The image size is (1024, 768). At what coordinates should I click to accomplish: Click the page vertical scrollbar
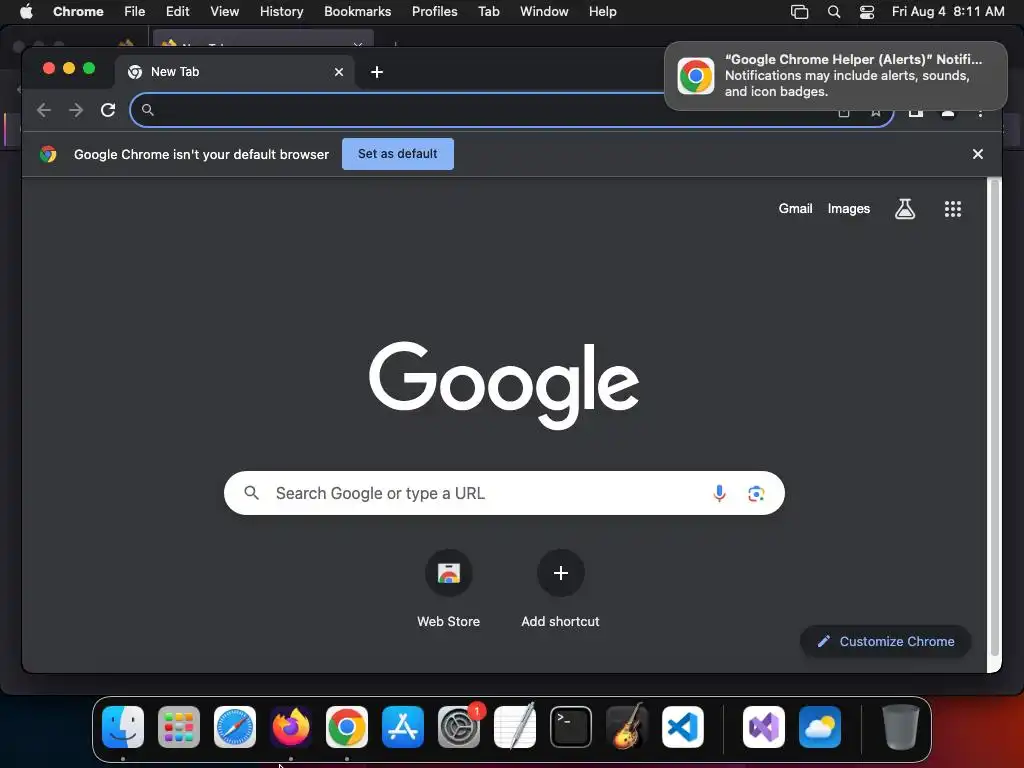click(994, 418)
